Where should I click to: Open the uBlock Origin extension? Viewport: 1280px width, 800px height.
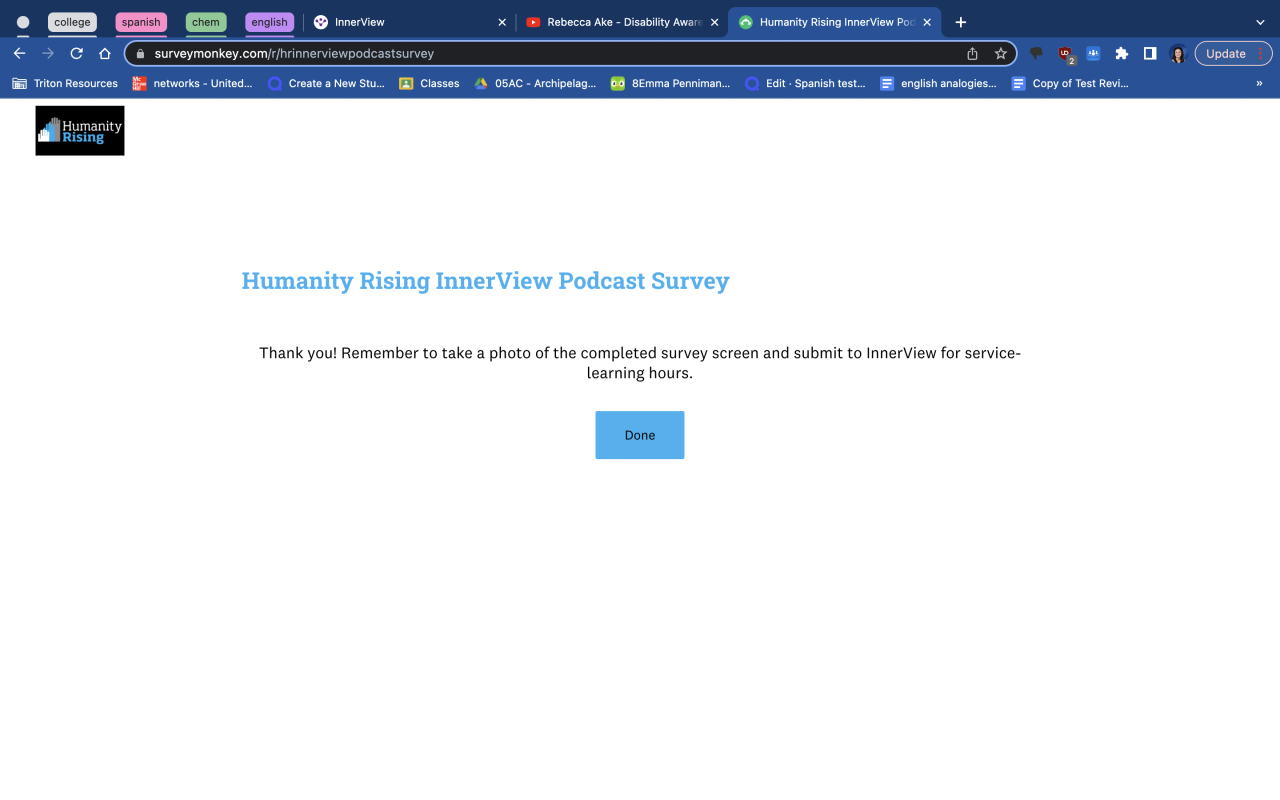pos(1066,55)
